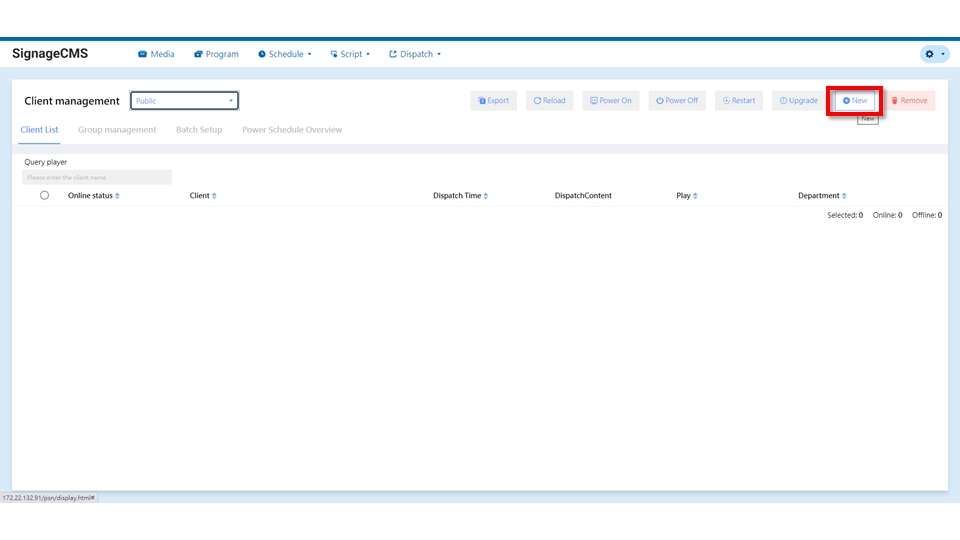Expand the Script menu
Image resolution: width=960 pixels, height=540 pixels.
(x=350, y=54)
